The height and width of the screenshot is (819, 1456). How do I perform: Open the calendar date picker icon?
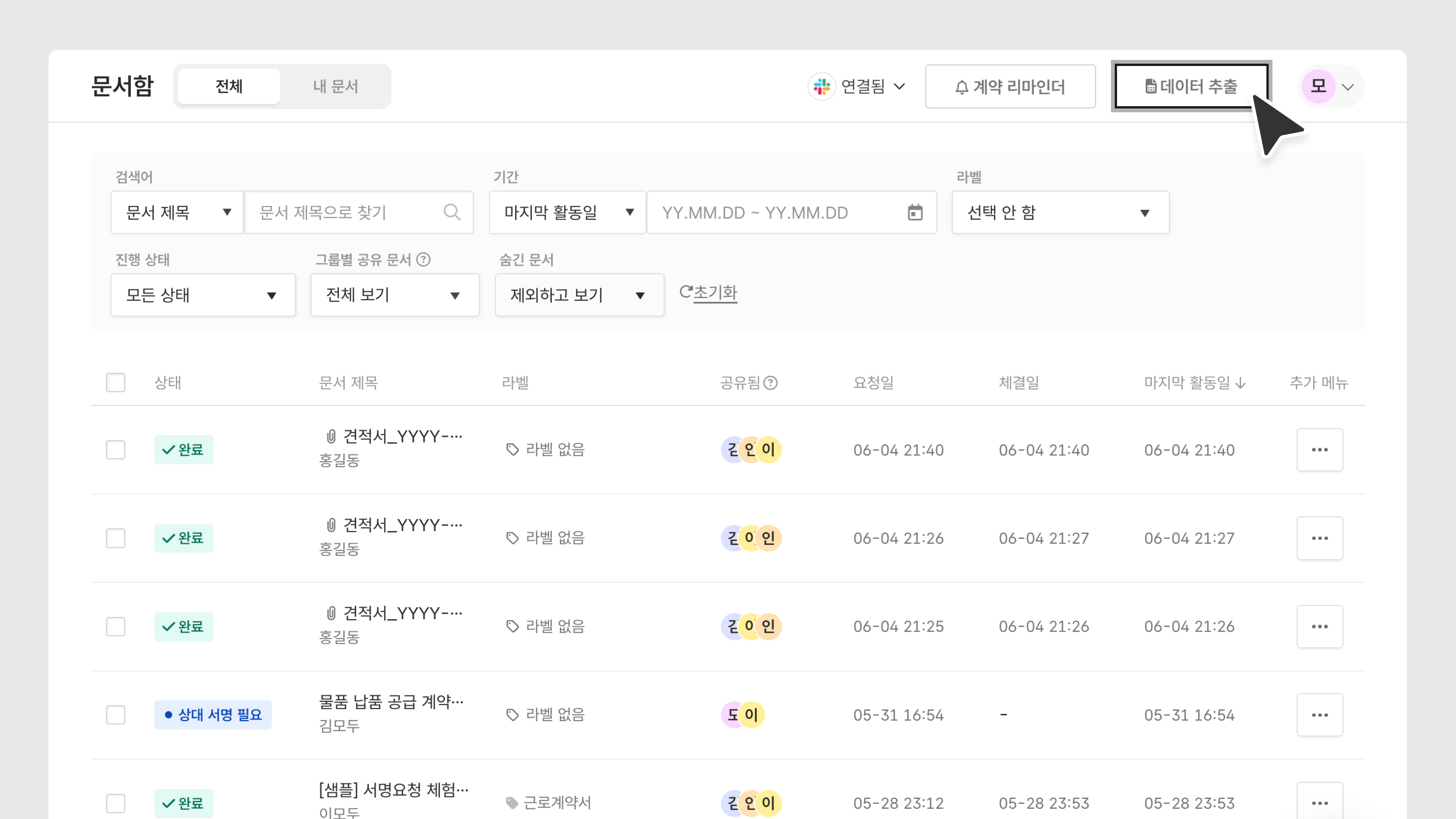(x=915, y=212)
